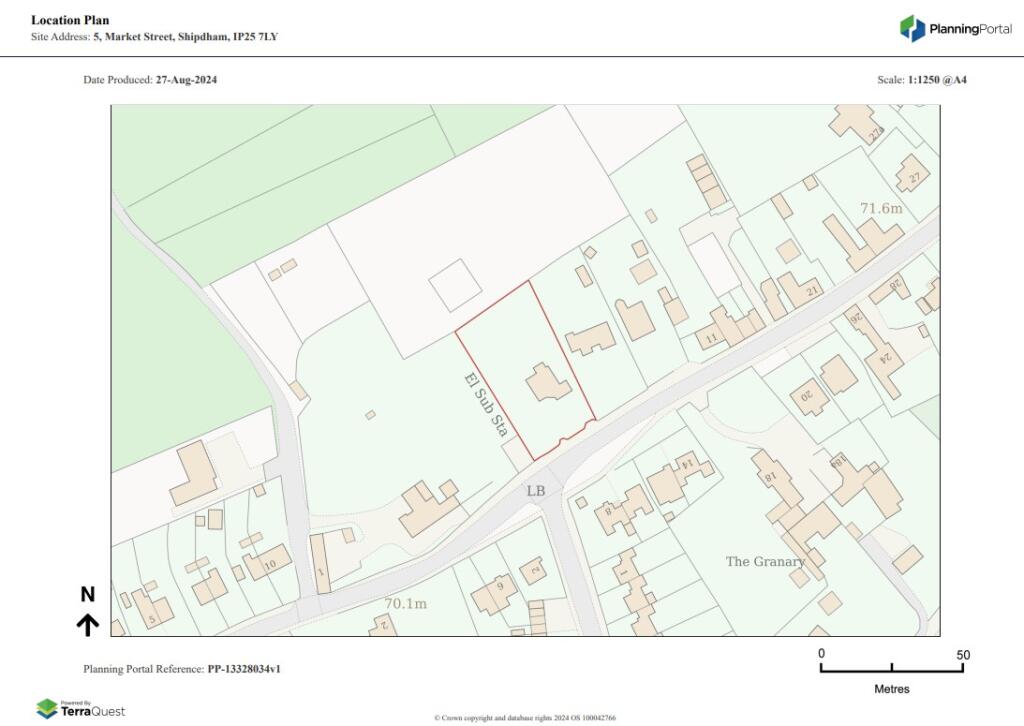Viewport: 1024px width, 726px height.
Task: Click the 70.1m spot height label
Action: (406, 604)
